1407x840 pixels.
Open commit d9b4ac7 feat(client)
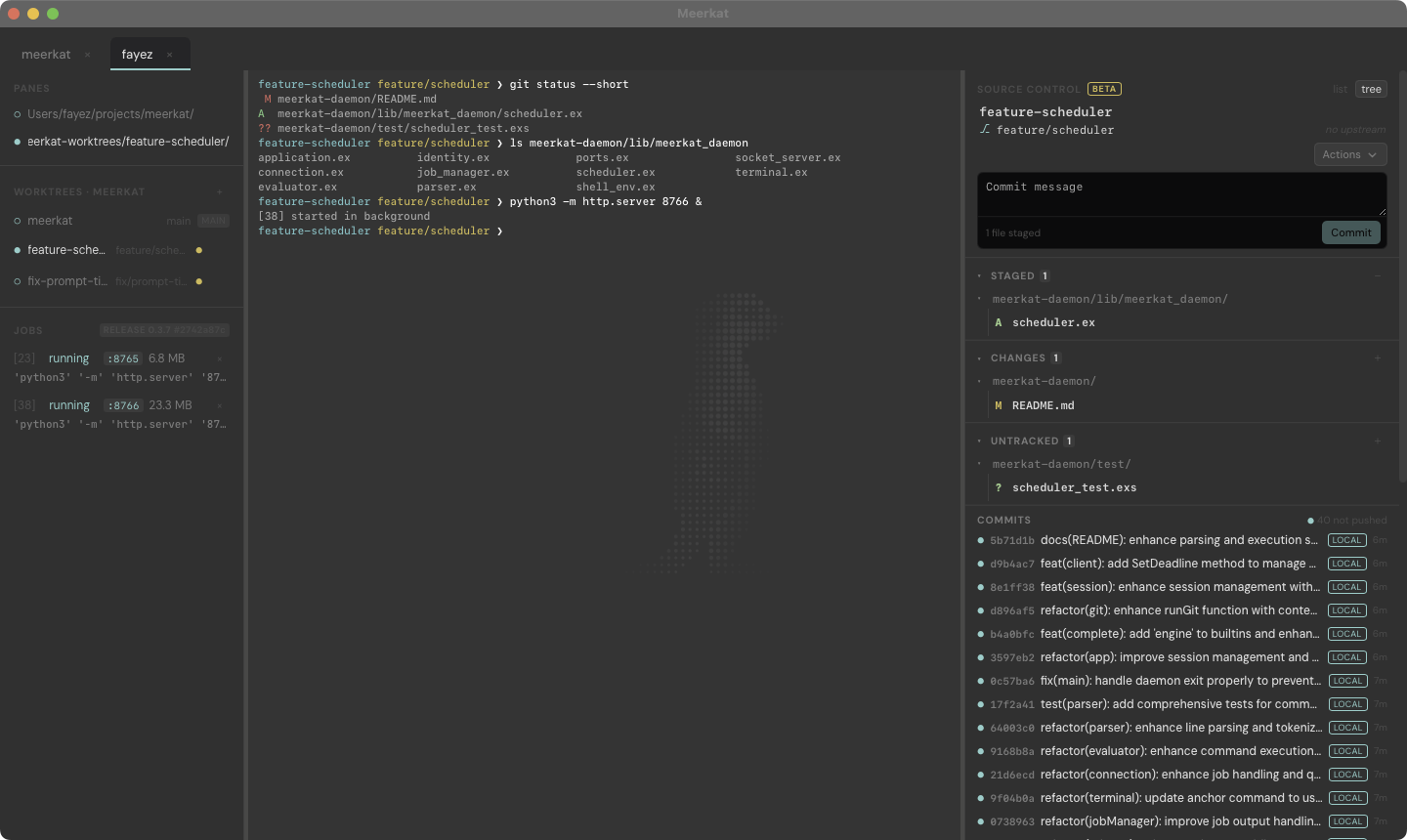(1181, 564)
